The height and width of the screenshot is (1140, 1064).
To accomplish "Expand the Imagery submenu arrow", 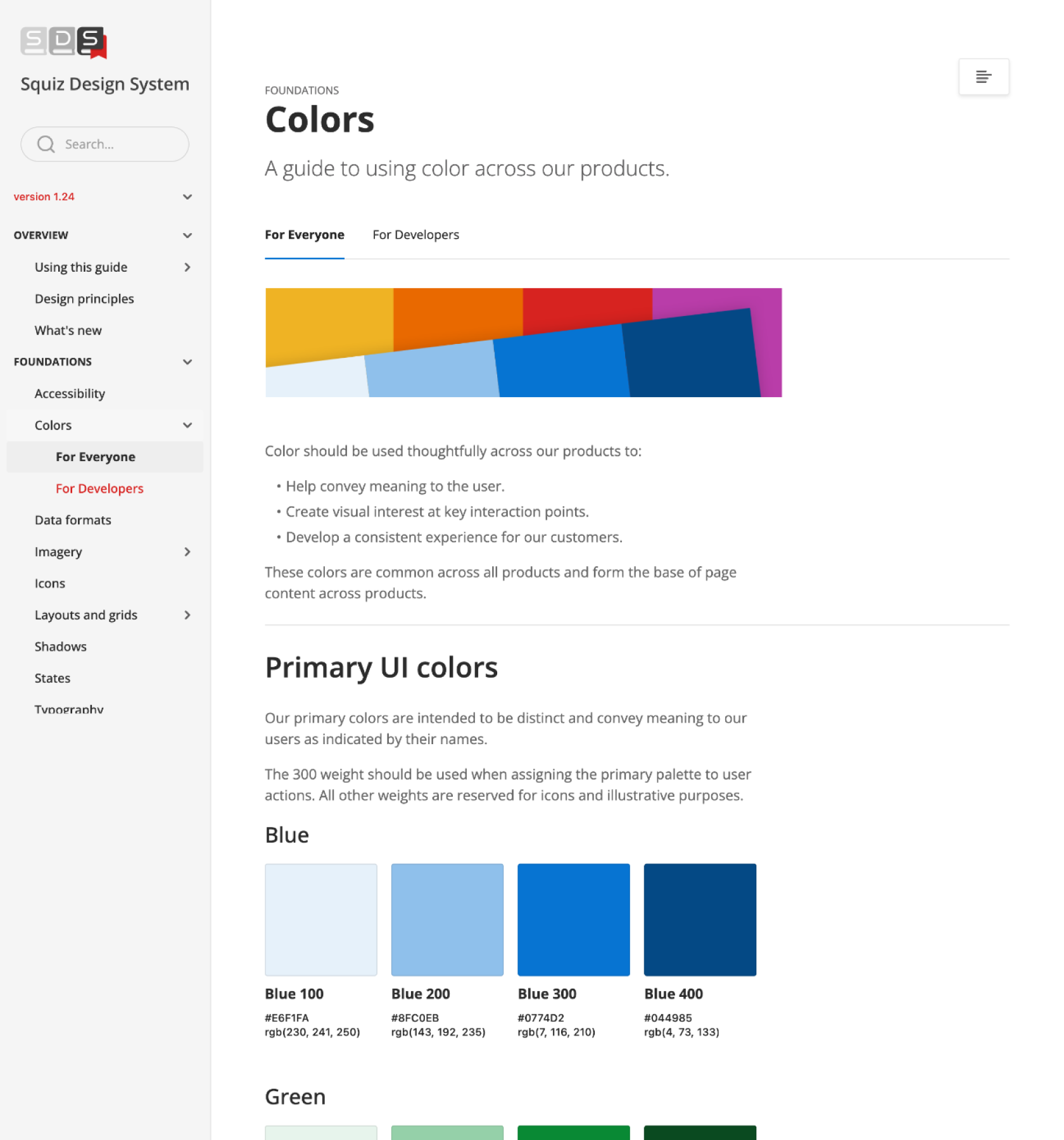I will [x=187, y=552].
